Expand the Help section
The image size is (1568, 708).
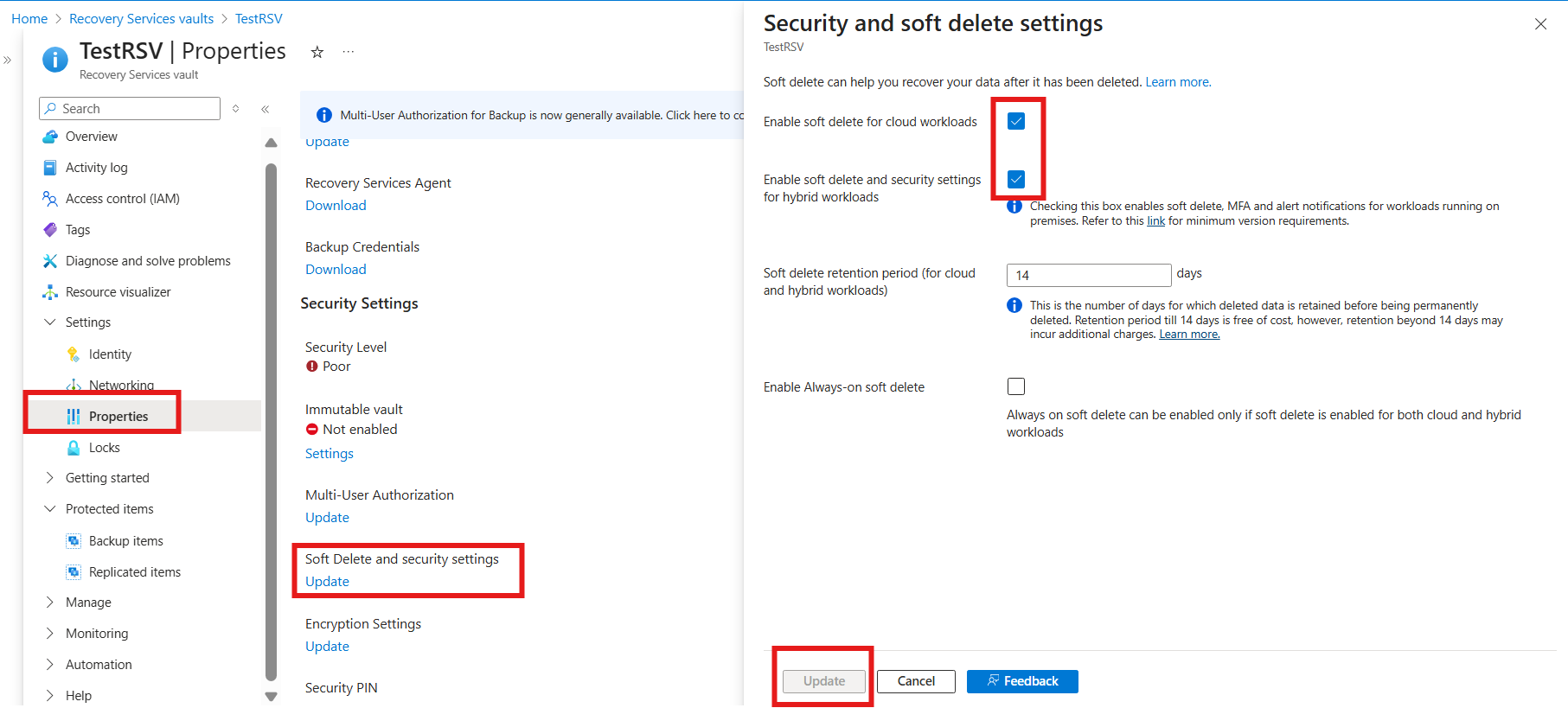[x=49, y=696]
